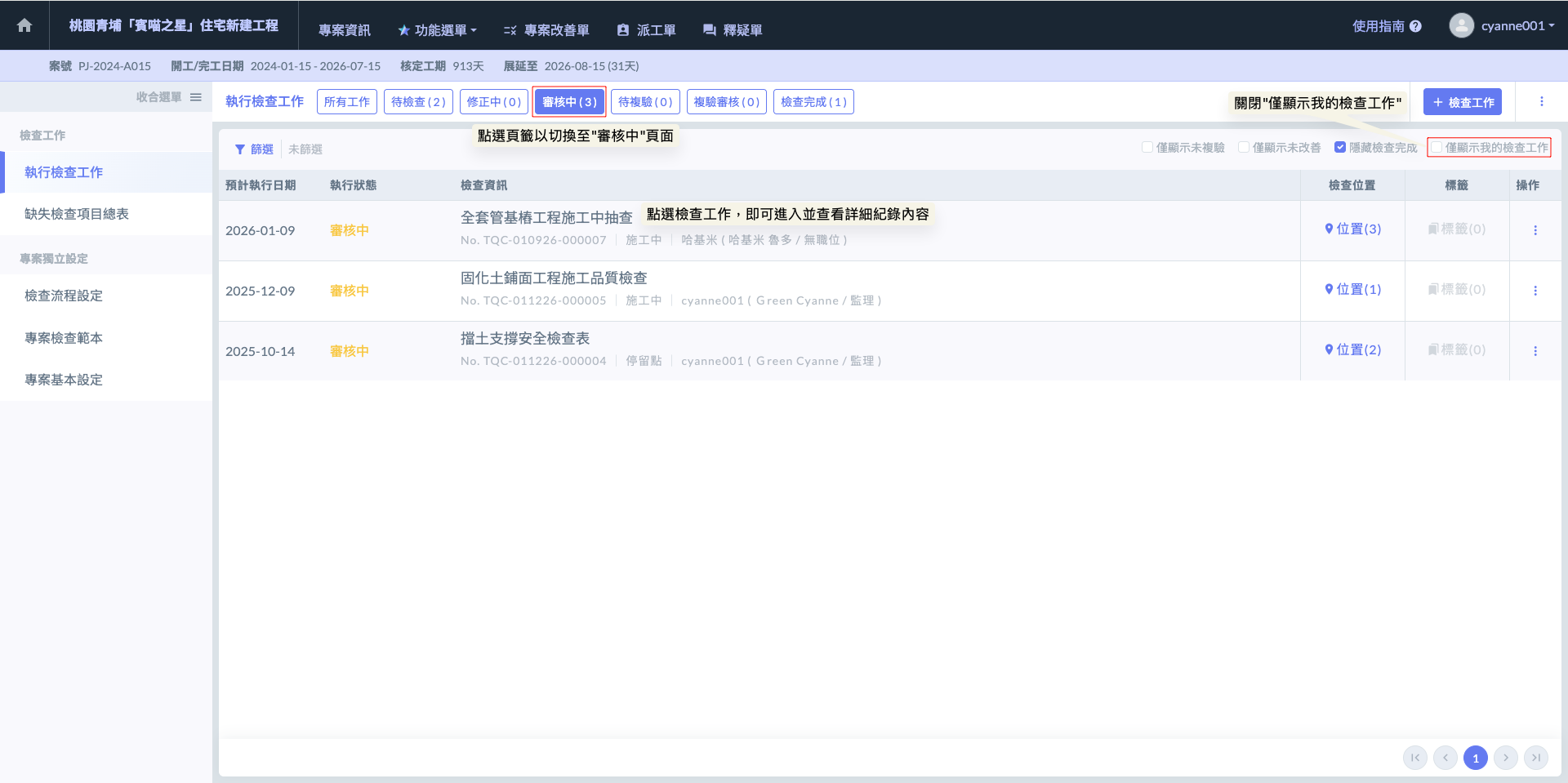
Task: Open row actions dropdown for 固化土鋪面工程施工品質檢查
Action: (1535, 291)
